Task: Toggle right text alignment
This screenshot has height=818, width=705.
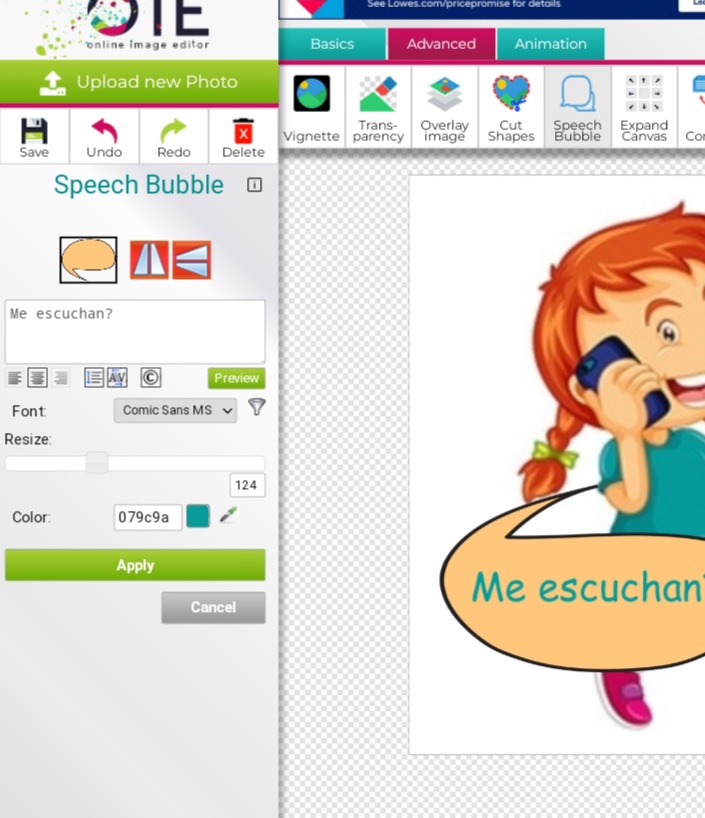Action: coord(61,378)
